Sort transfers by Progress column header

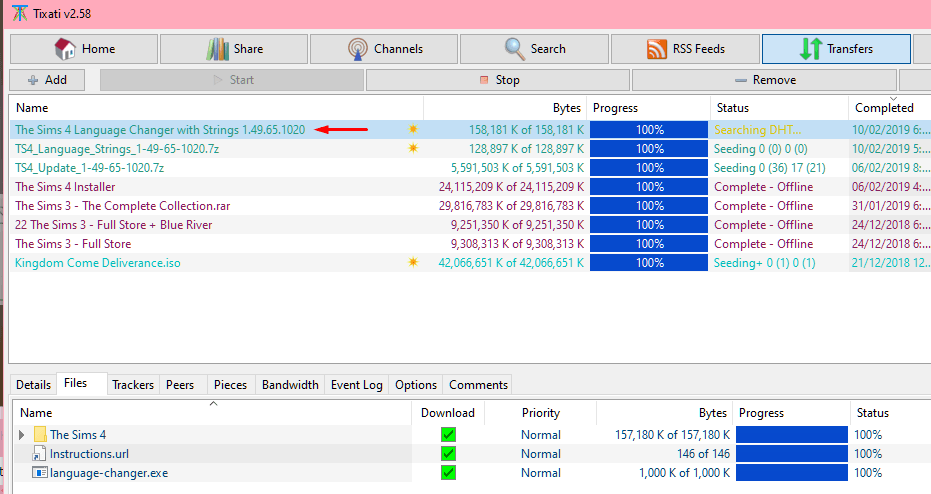coord(648,107)
